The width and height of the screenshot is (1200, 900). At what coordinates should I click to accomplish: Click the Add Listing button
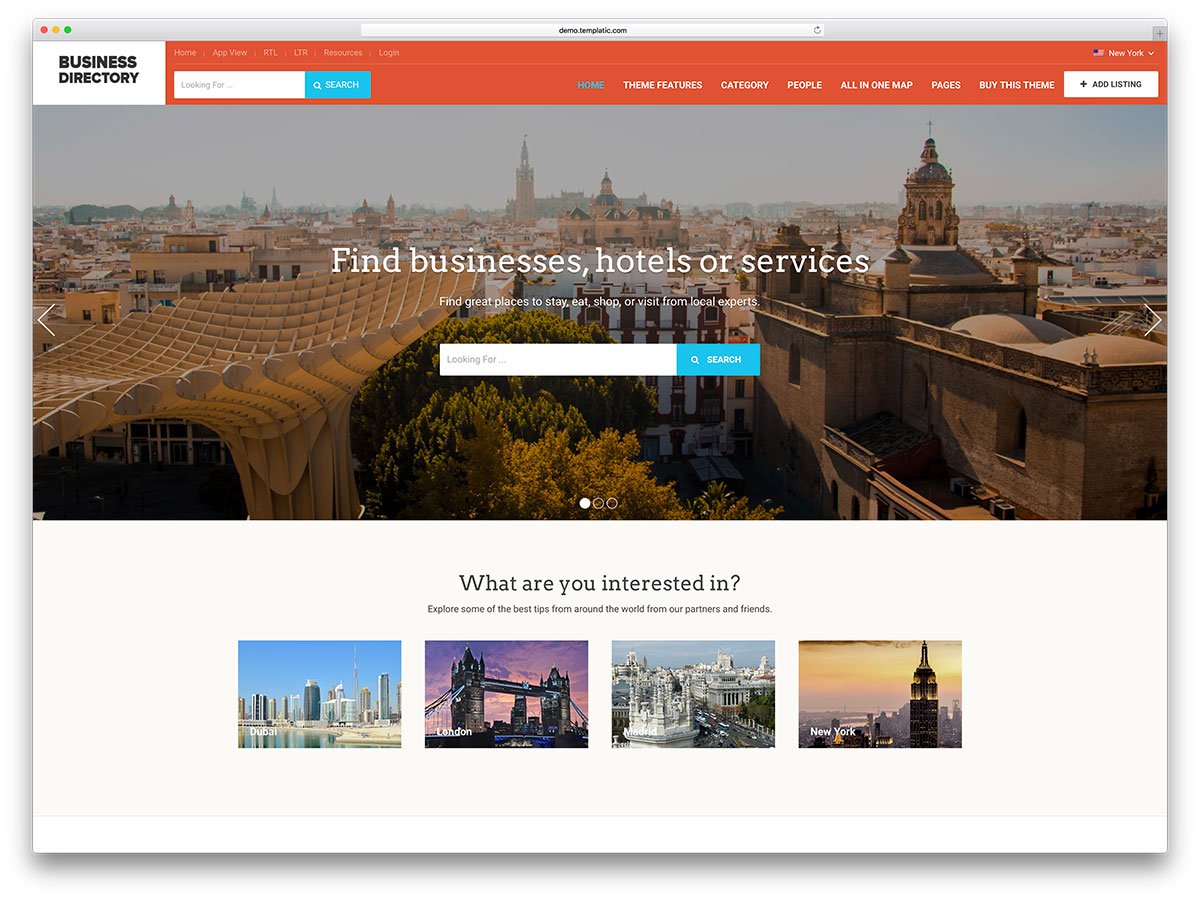(1110, 85)
